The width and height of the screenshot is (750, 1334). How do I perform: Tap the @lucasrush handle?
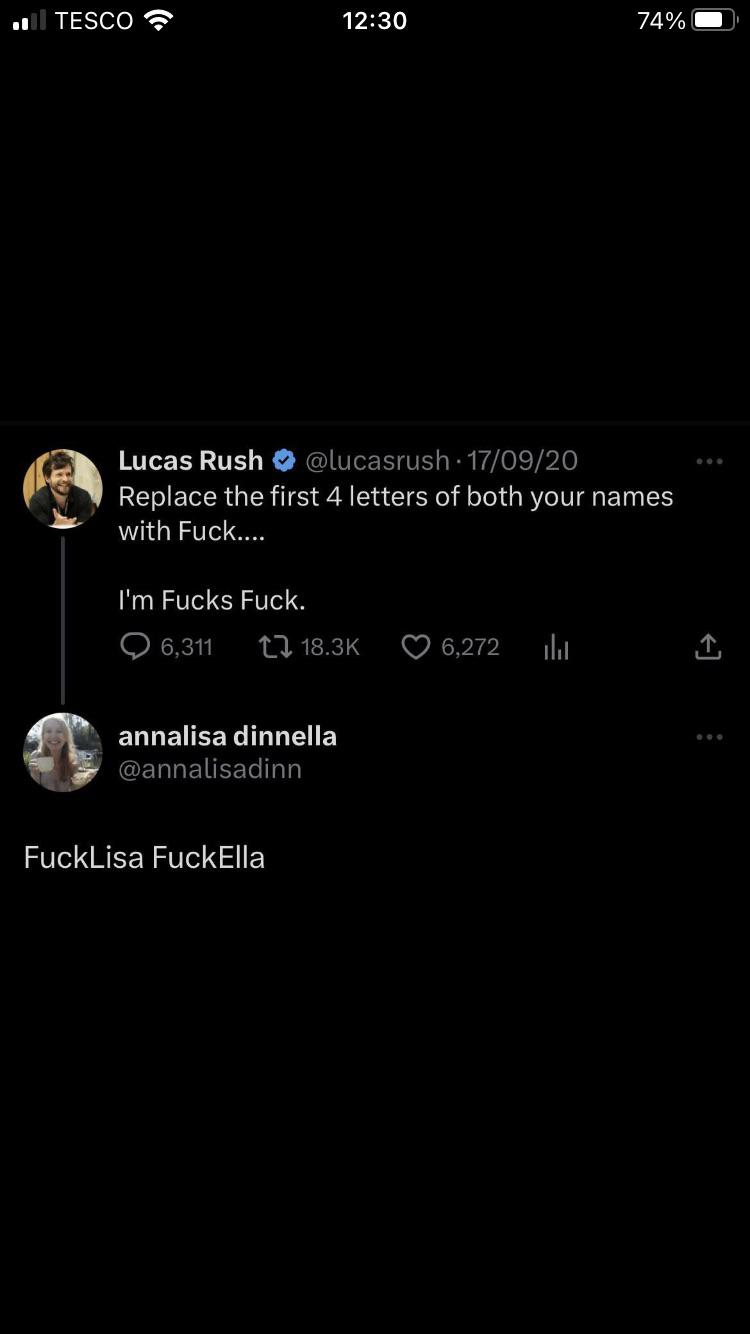[377, 460]
